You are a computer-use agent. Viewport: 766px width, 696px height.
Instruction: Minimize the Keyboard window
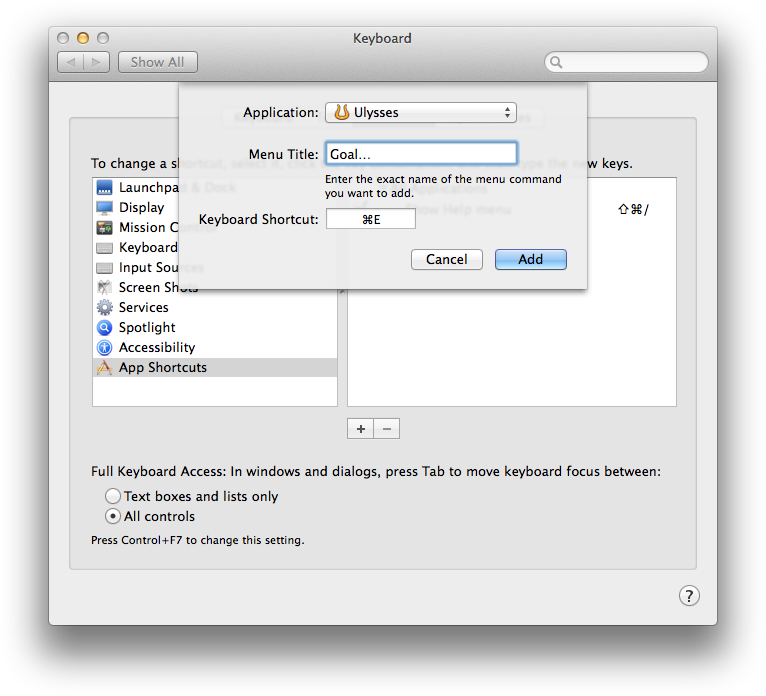tap(83, 38)
